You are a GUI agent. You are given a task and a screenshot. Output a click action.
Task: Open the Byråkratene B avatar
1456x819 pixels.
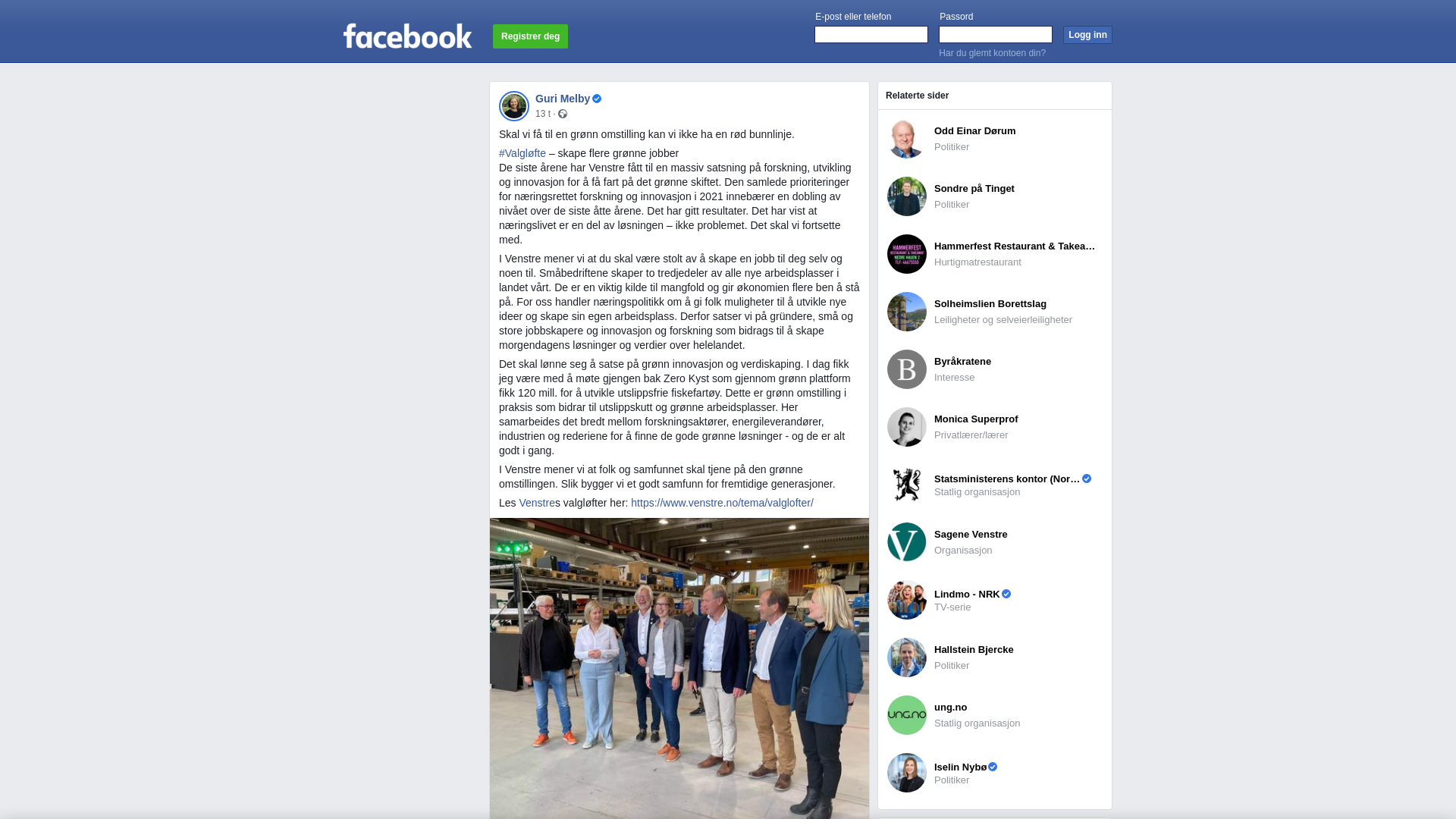(907, 369)
